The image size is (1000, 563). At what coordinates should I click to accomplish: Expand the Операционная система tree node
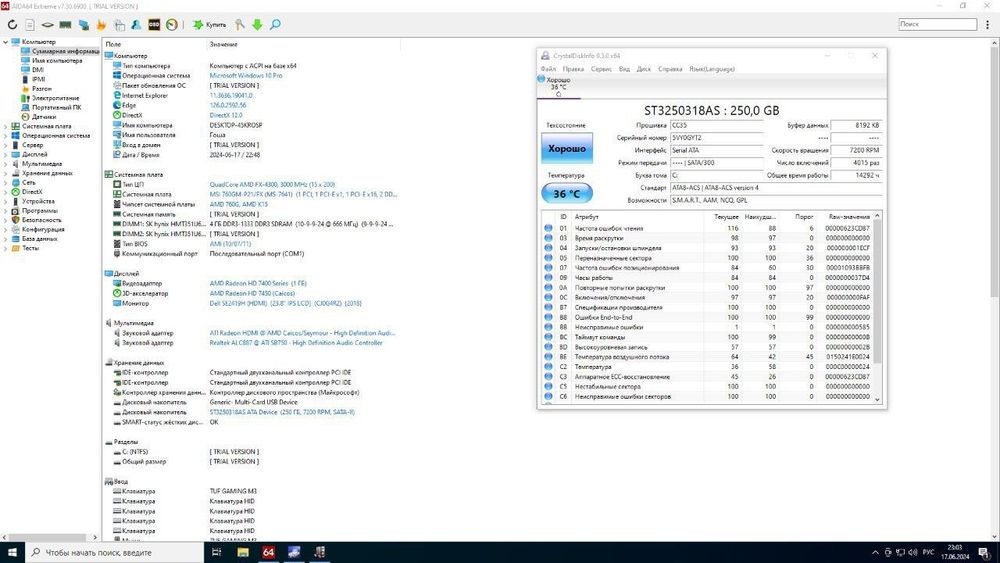pos(5,136)
